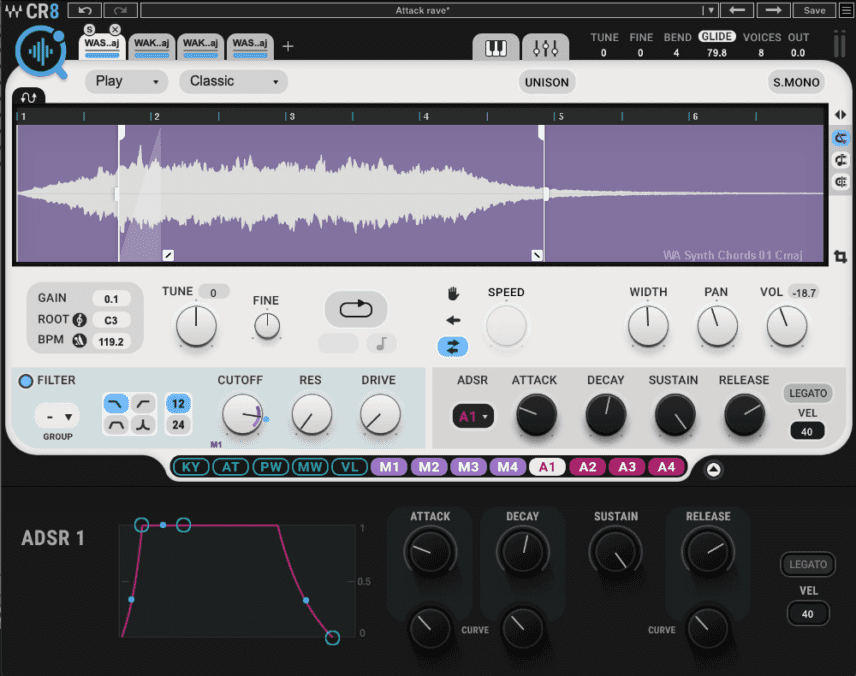
Task: Click the CR8 sample finder logo icon
Action: point(42,52)
